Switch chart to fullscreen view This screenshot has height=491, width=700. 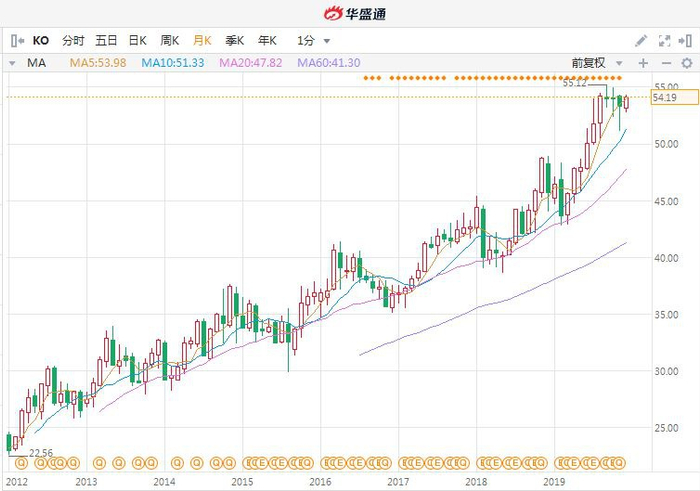click(x=664, y=41)
